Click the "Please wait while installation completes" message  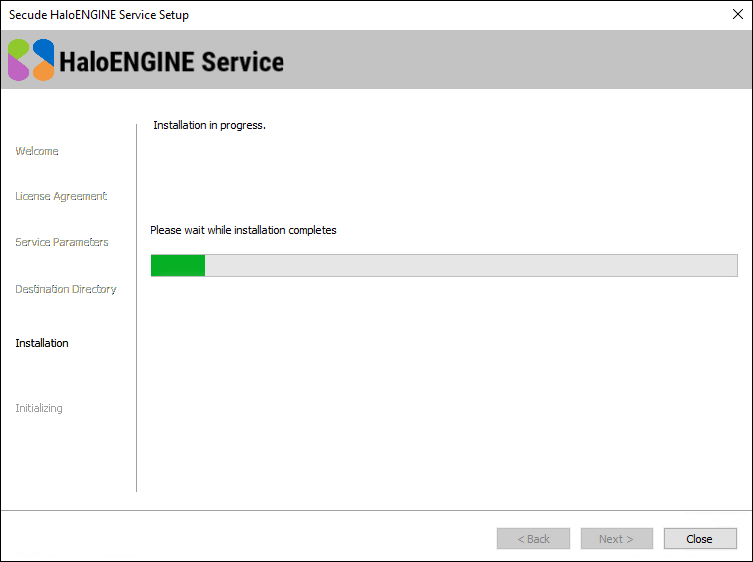[x=243, y=230]
